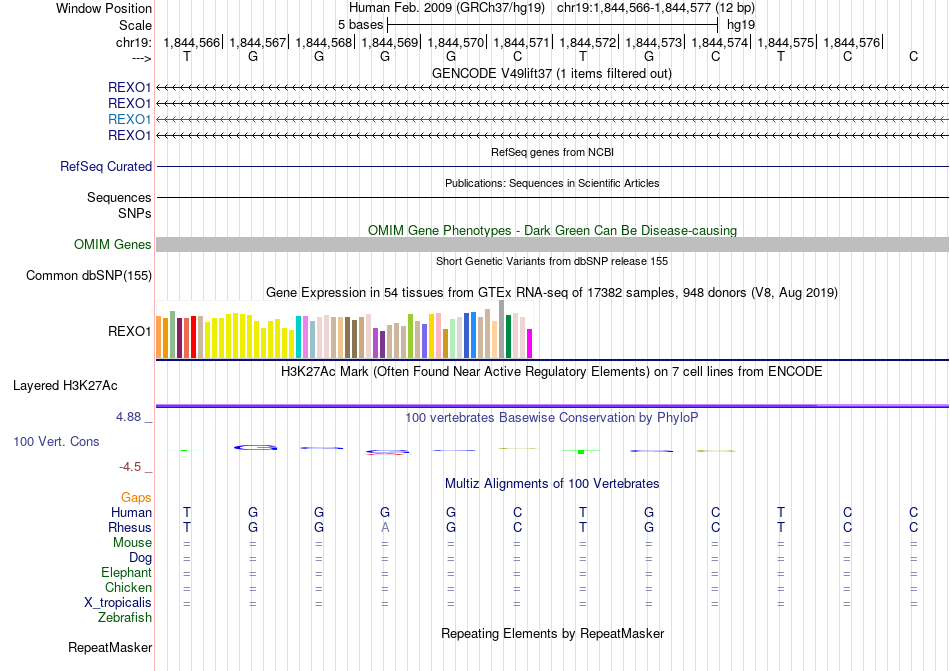The height and width of the screenshot is (671, 950).
Task: Click the magenta bar in GTEx chart
Action: (530, 343)
